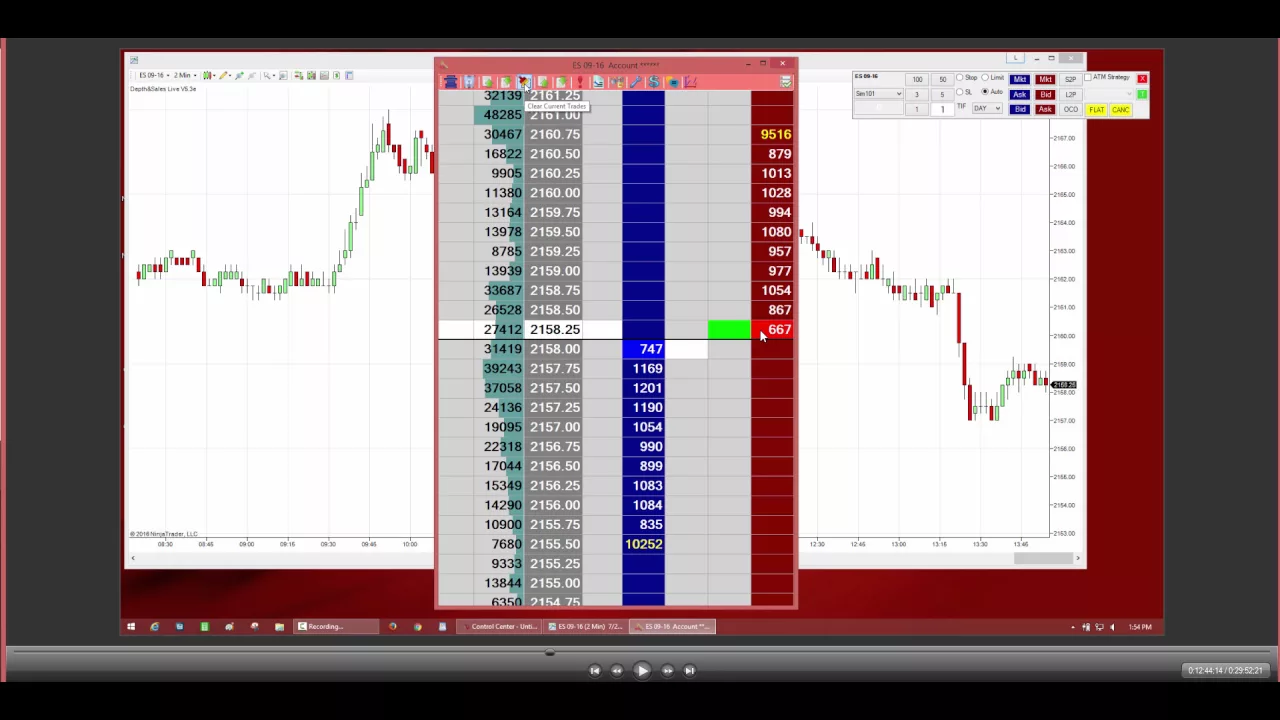Click the 50 quantity button

coord(943,79)
